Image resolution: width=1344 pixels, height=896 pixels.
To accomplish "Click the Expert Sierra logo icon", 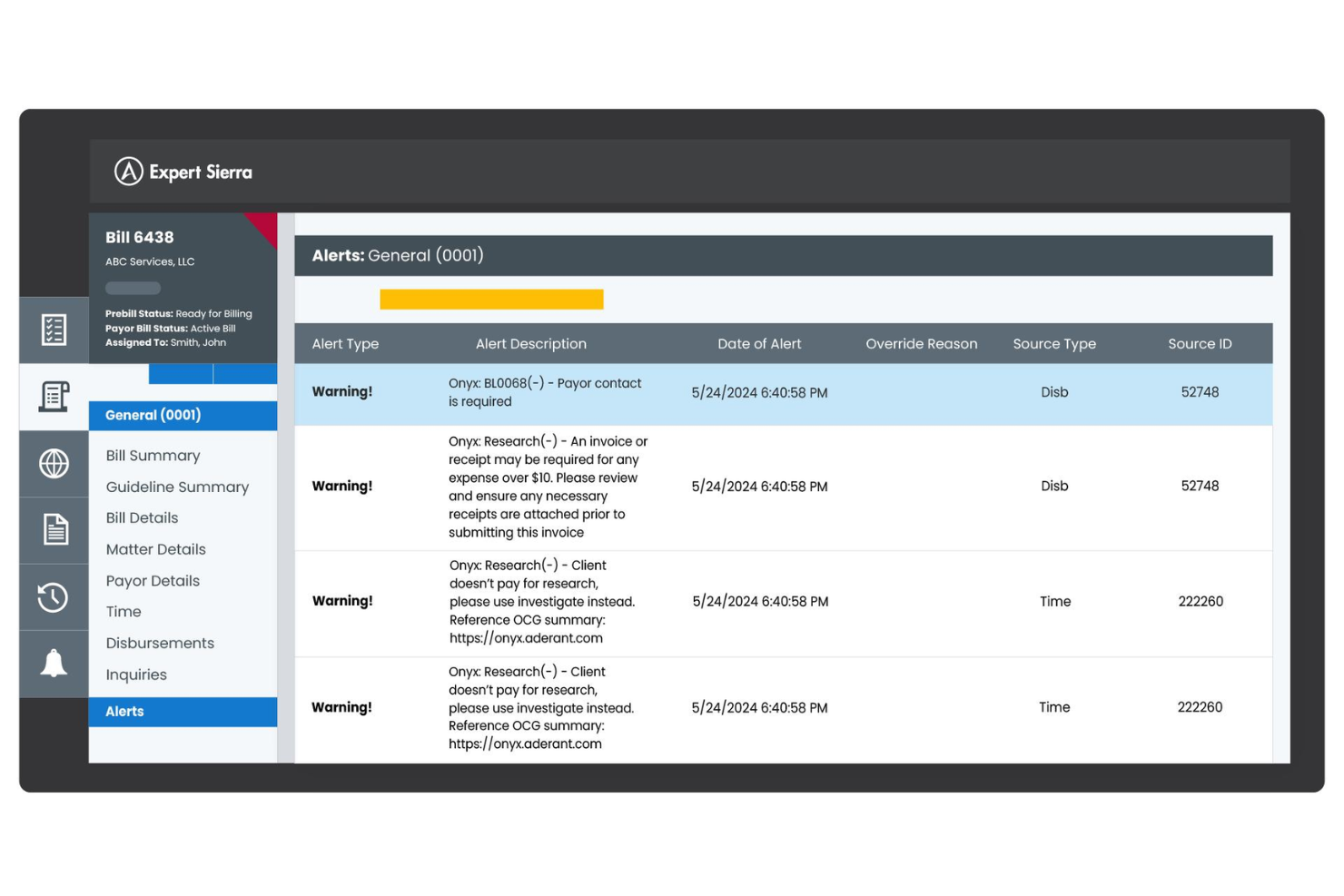I will click(129, 171).
